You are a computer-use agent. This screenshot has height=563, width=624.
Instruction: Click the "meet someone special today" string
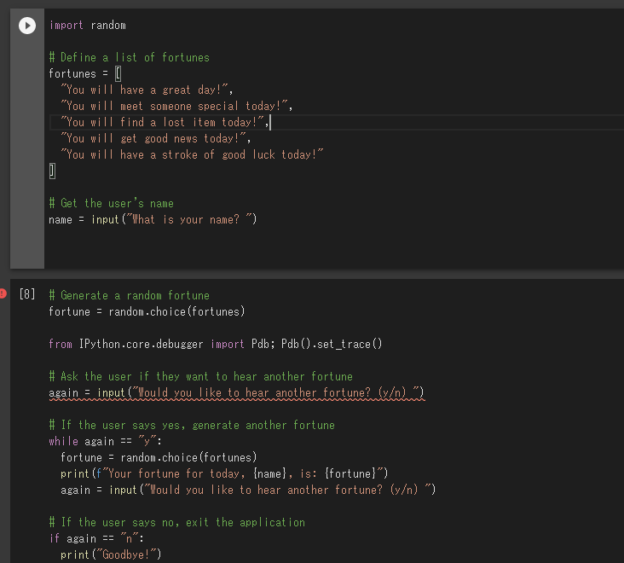click(177, 106)
